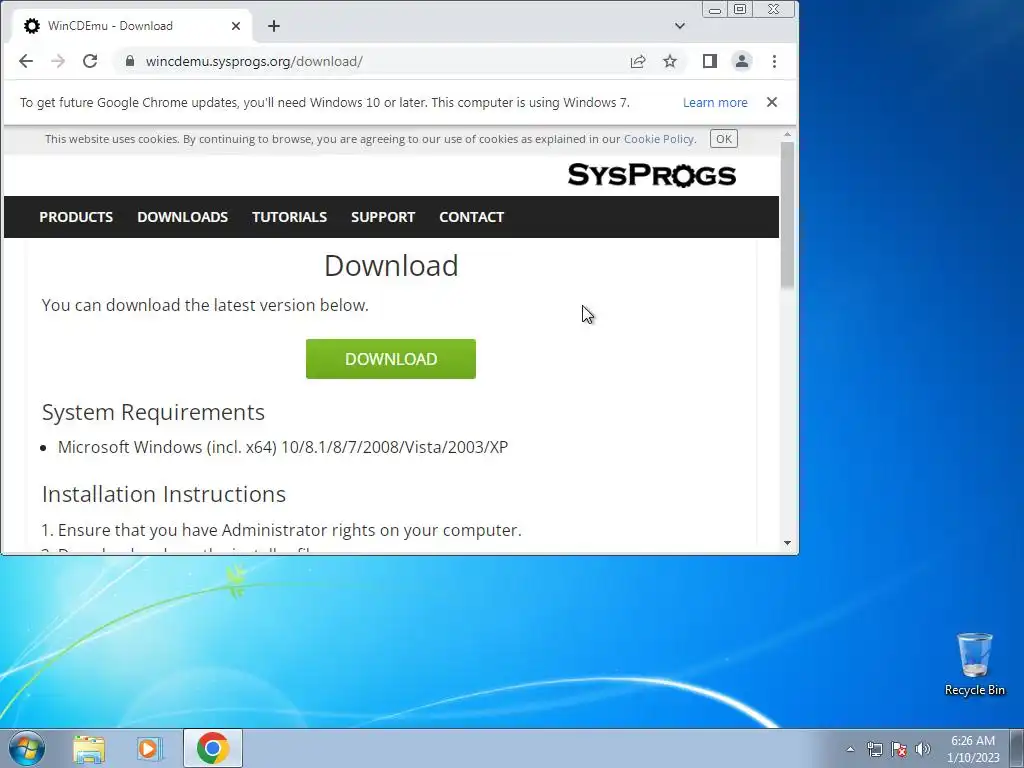This screenshot has width=1024, height=768.
Task: Open the Action Center flag icon
Action: coord(899,749)
